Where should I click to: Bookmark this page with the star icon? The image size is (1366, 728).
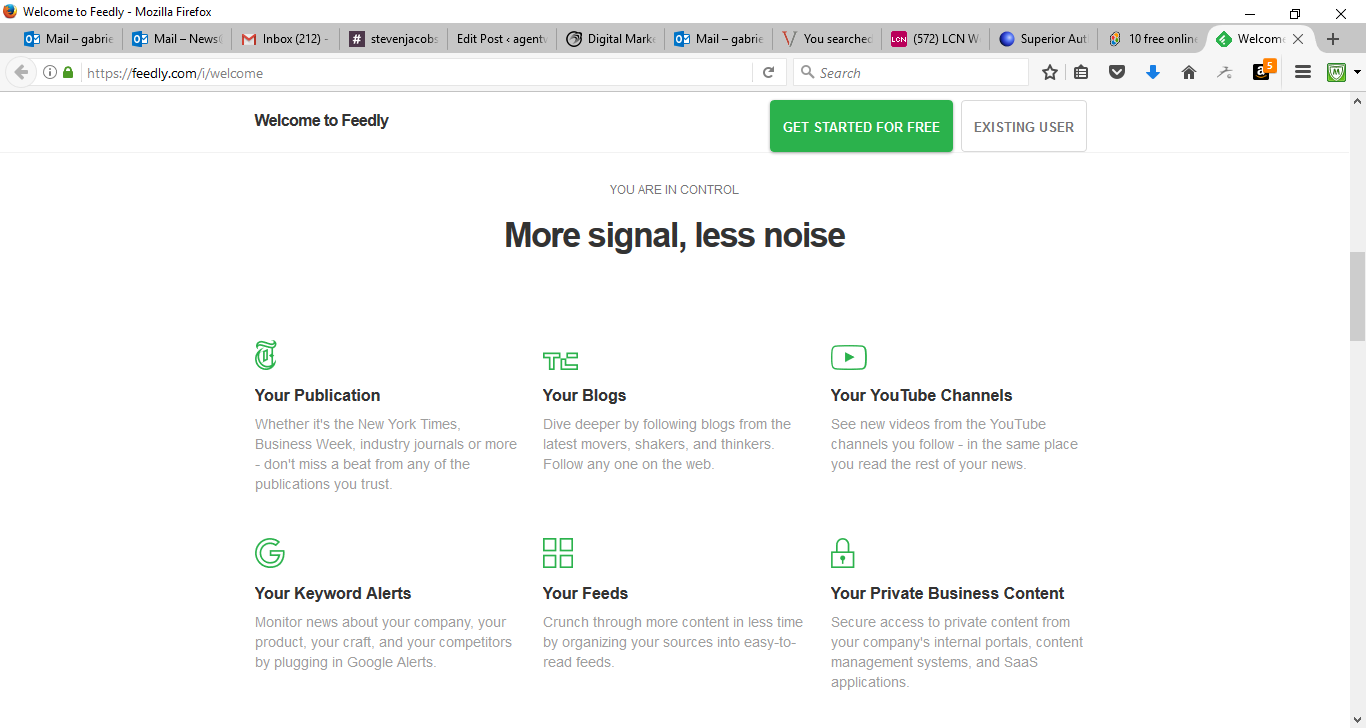coord(1050,72)
